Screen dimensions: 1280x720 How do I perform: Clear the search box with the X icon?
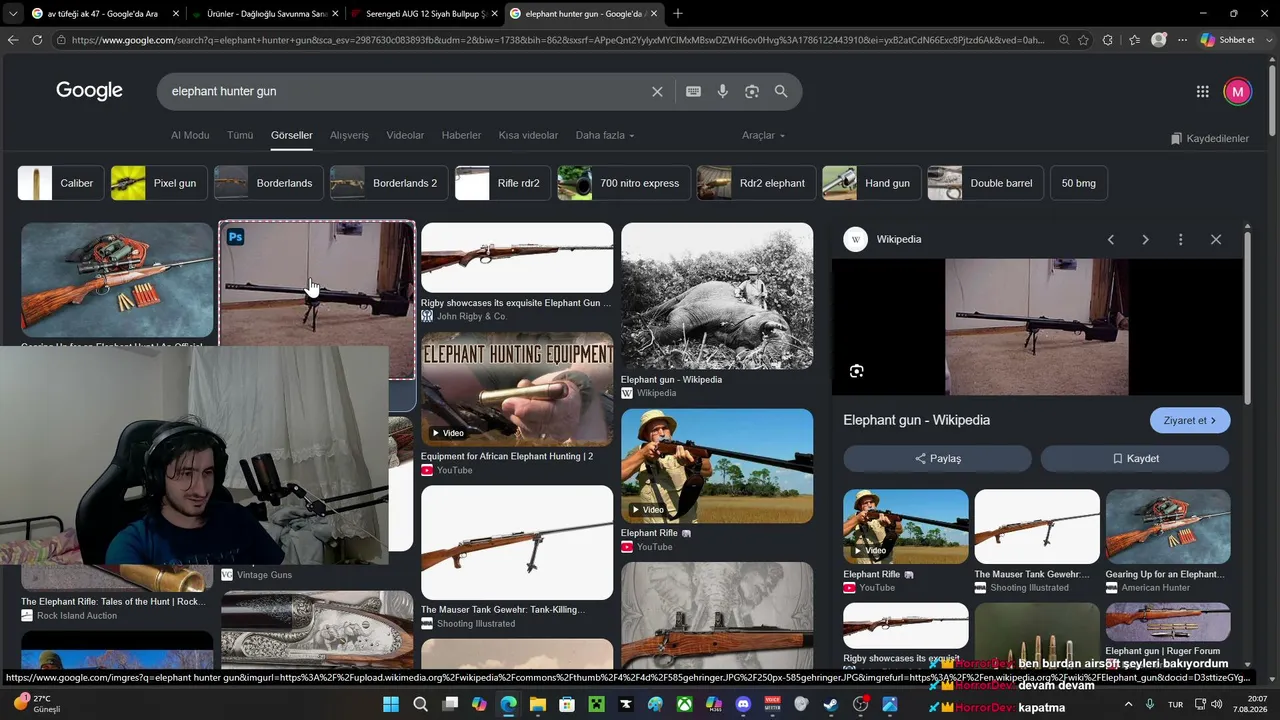pyautogui.click(x=657, y=91)
